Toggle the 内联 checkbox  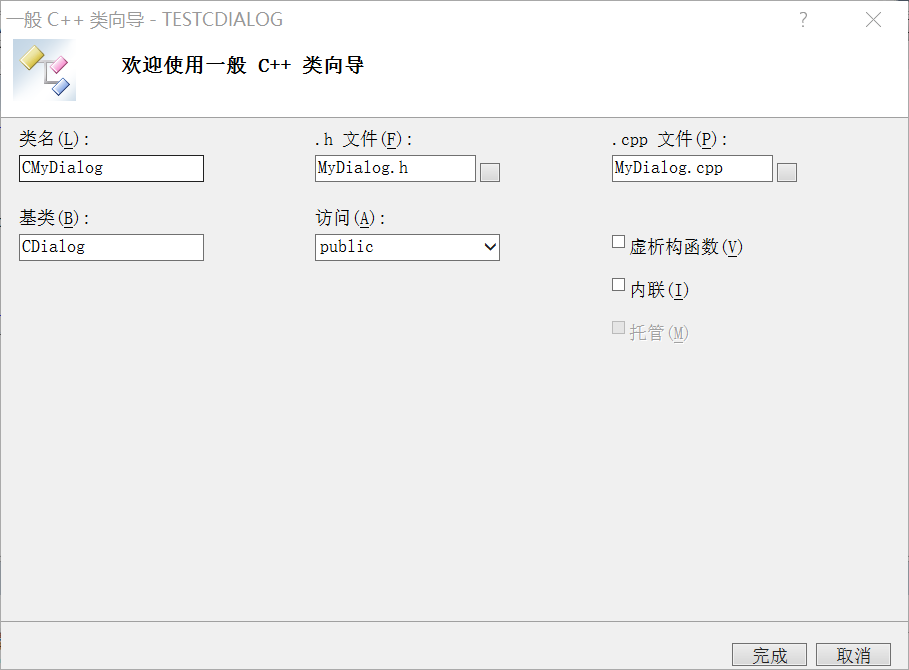tap(619, 285)
